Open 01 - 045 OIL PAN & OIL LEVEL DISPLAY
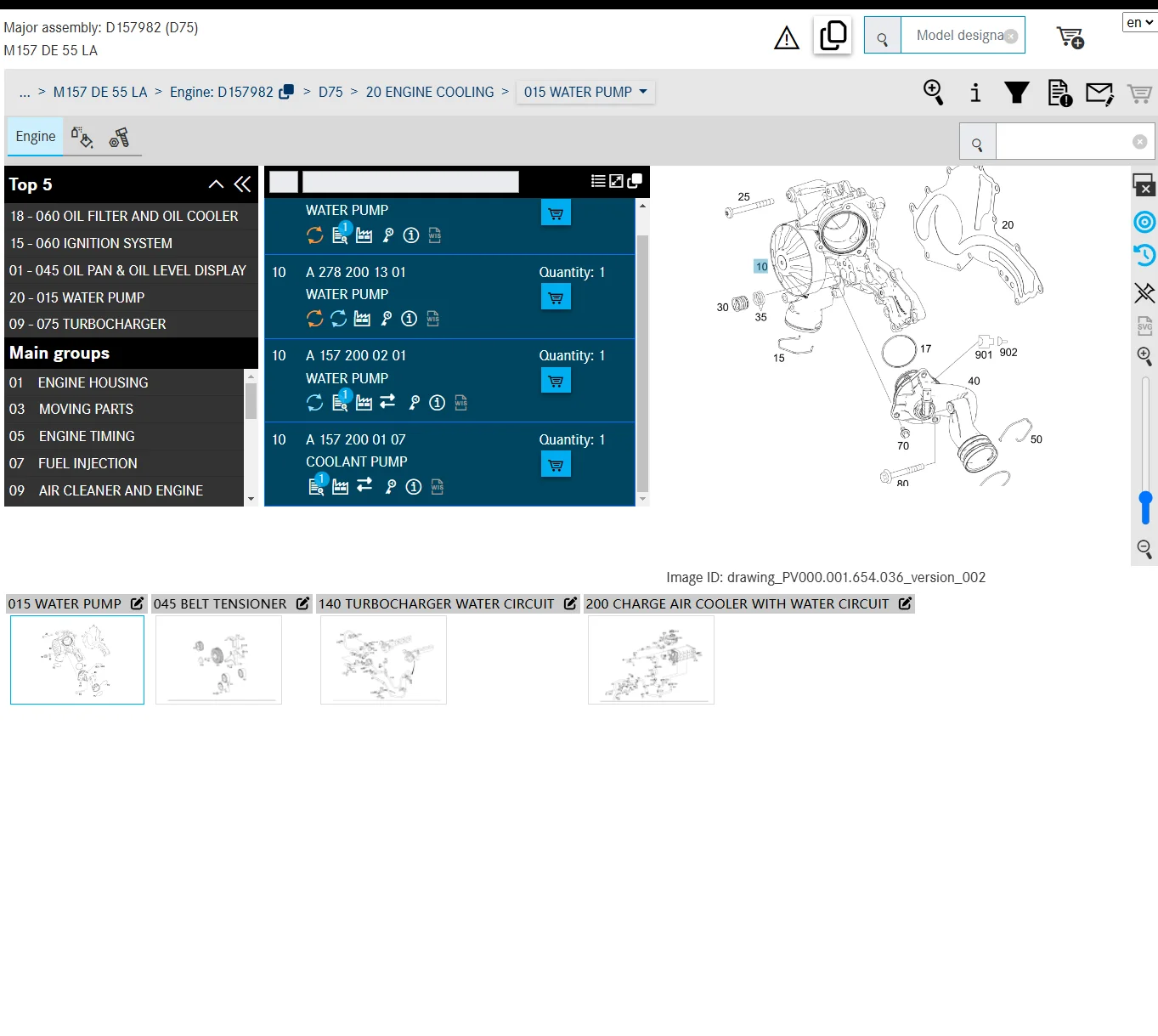Viewport: 1158px width, 1036px height. pyautogui.click(x=131, y=270)
